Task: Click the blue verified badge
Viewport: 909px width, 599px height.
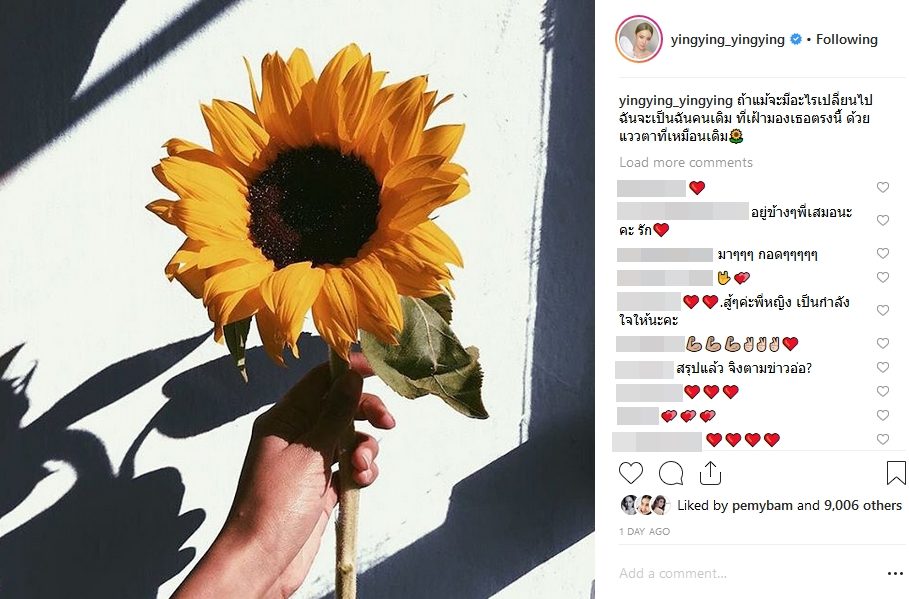Action: click(x=797, y=39)
